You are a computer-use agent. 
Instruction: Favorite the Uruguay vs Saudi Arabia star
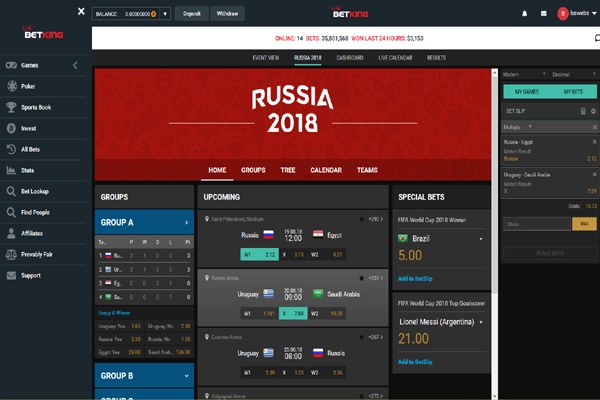(x=361, y=278)
